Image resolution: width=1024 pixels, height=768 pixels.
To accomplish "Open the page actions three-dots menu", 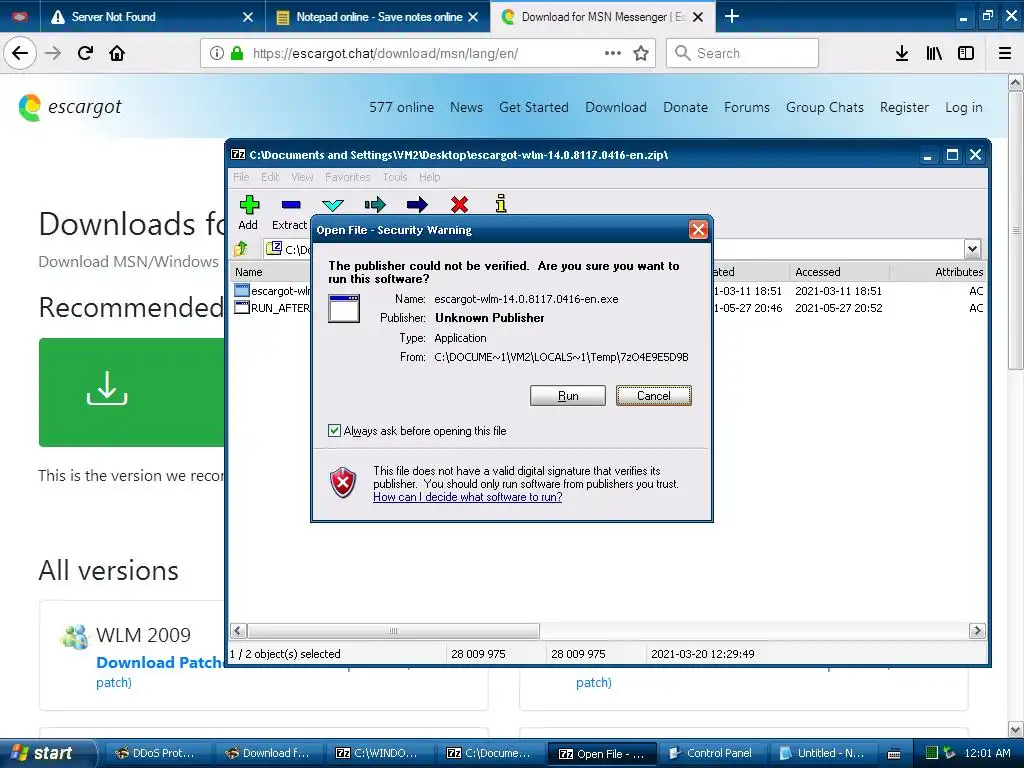I will pyautogui.click(x=613, y=53).
